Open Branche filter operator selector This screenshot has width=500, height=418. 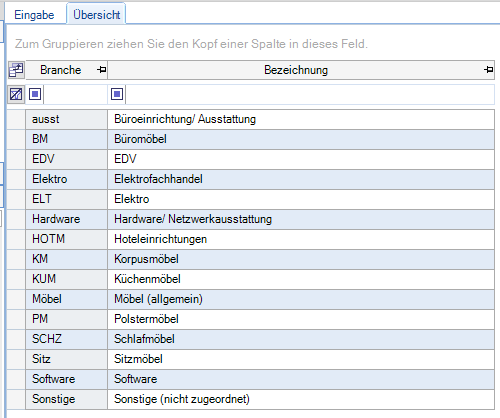coord(35,94)
